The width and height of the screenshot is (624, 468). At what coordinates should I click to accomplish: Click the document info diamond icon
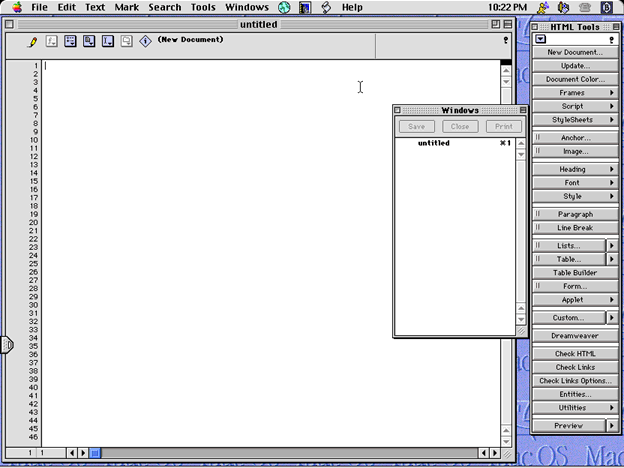(x=144, y=42)
